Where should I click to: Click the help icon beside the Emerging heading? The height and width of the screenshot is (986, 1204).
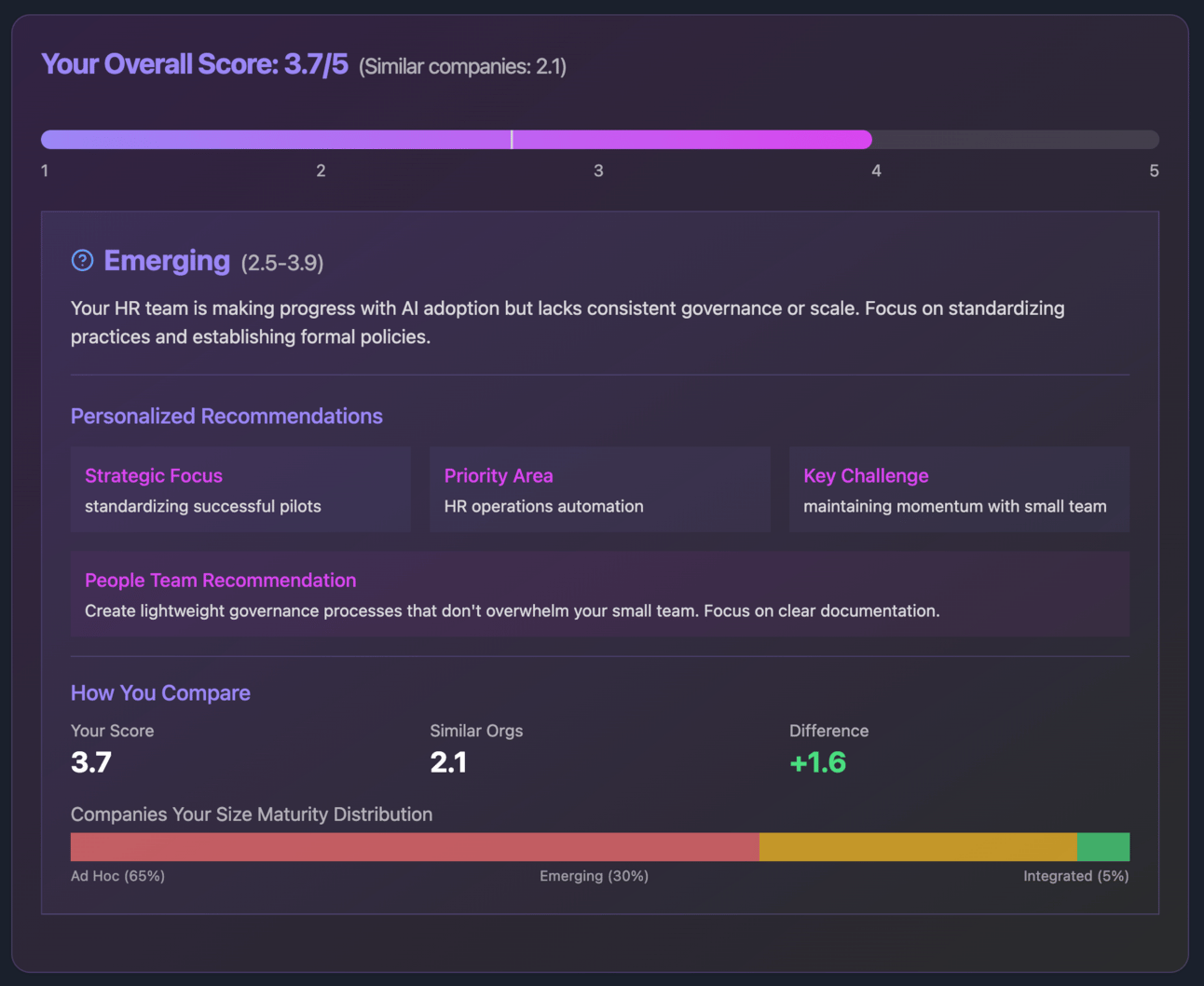82,261
